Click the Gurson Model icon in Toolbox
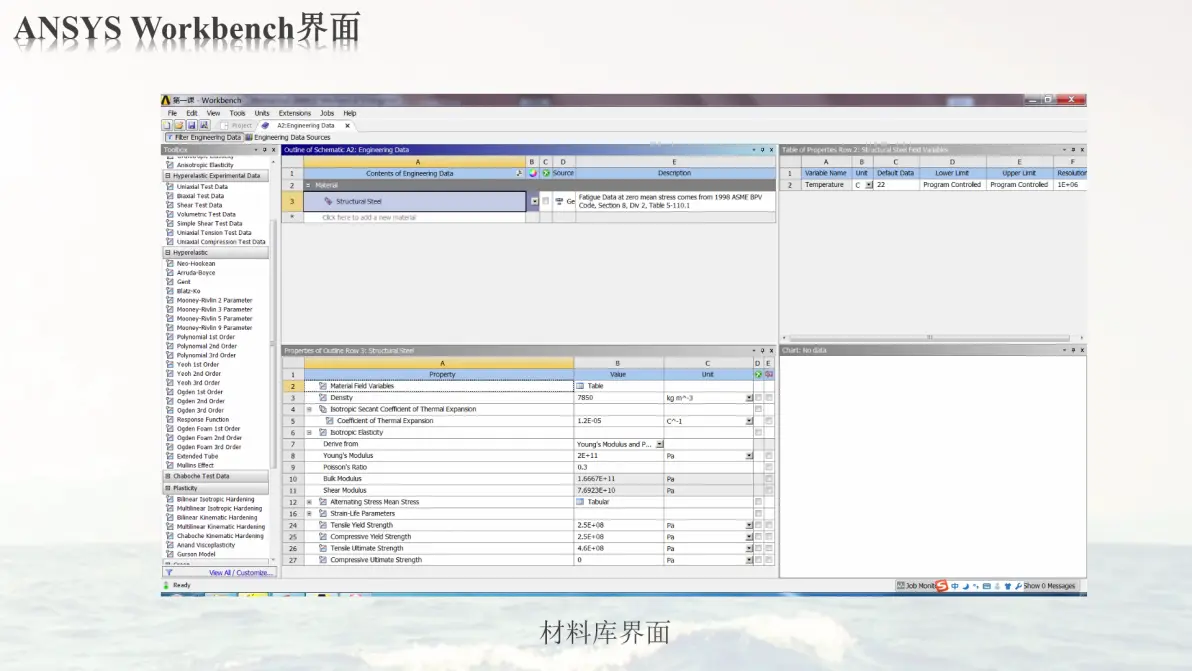Screen dimensions: 1192x671 coord(170,554)
